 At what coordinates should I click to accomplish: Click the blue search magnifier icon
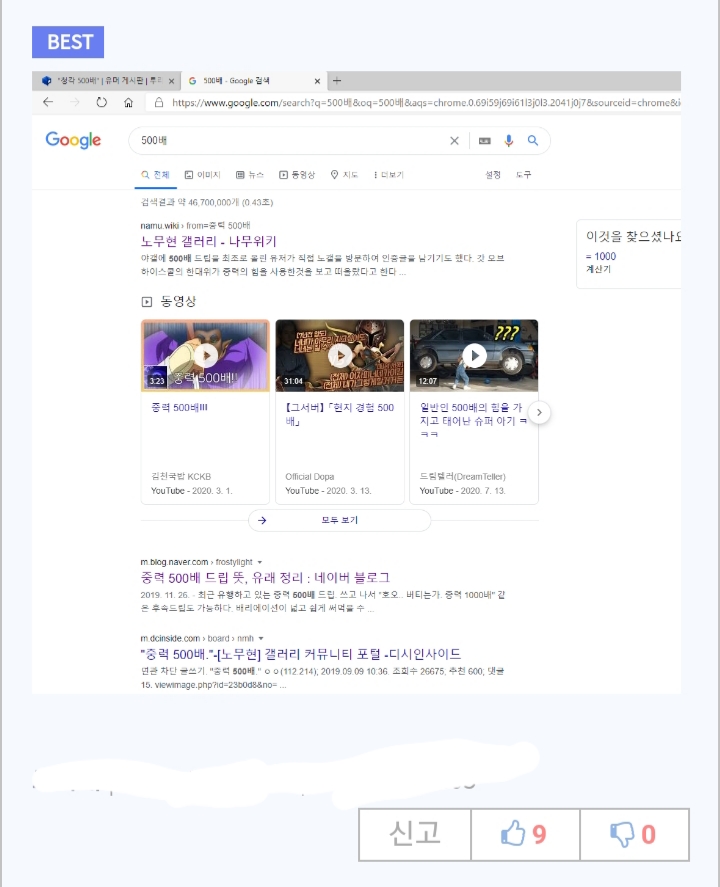[x=533, y=141]
